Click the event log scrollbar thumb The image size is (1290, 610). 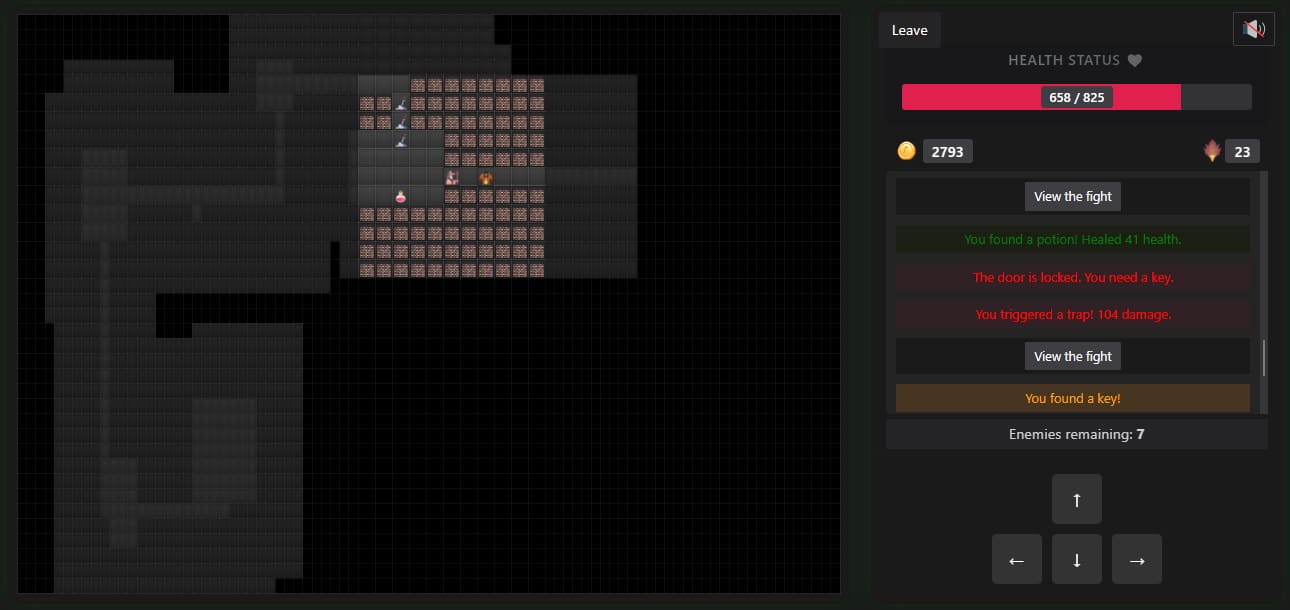[x=1264, y=357]
